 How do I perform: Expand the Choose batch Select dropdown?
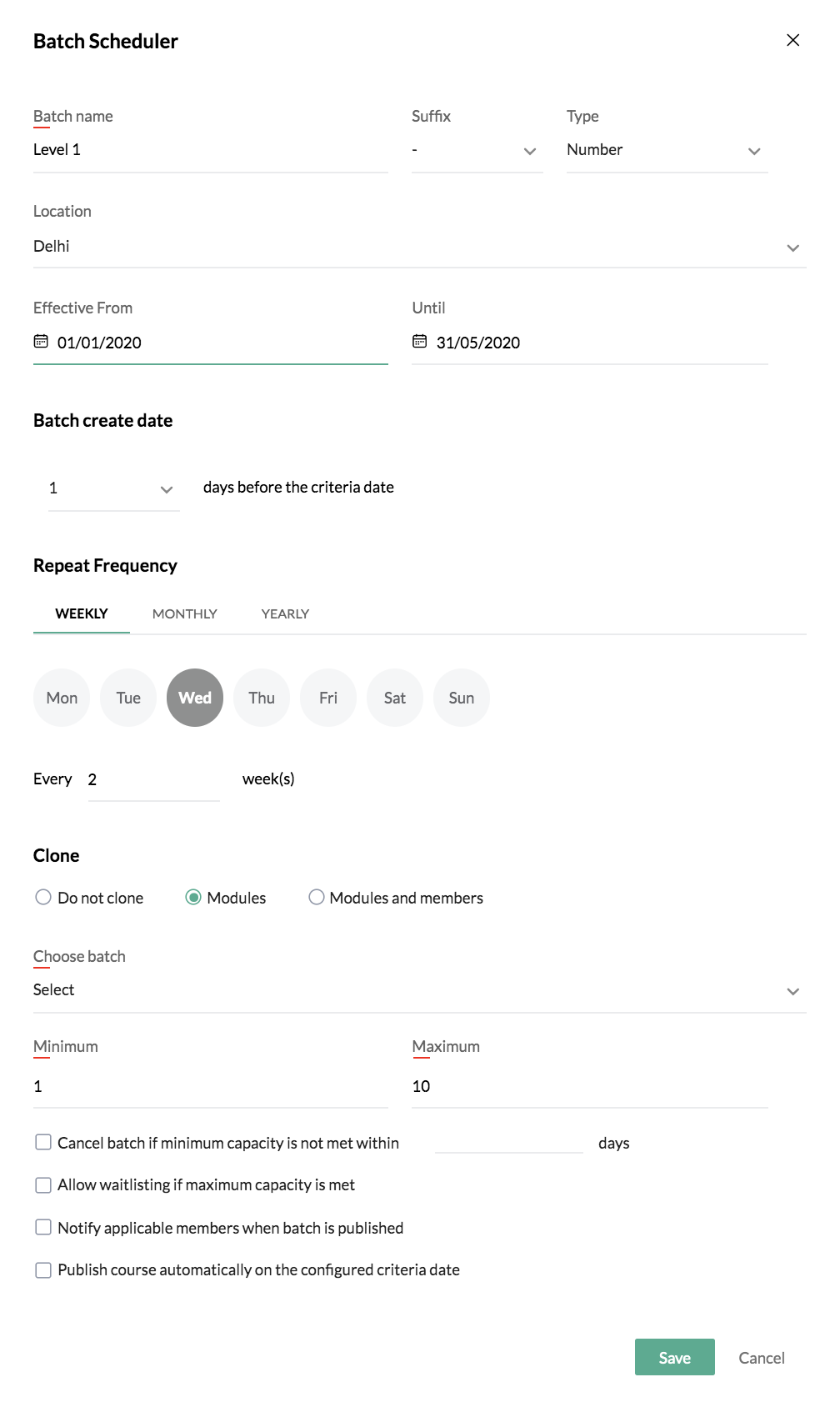pyautogui.click(x=420, y=990)
